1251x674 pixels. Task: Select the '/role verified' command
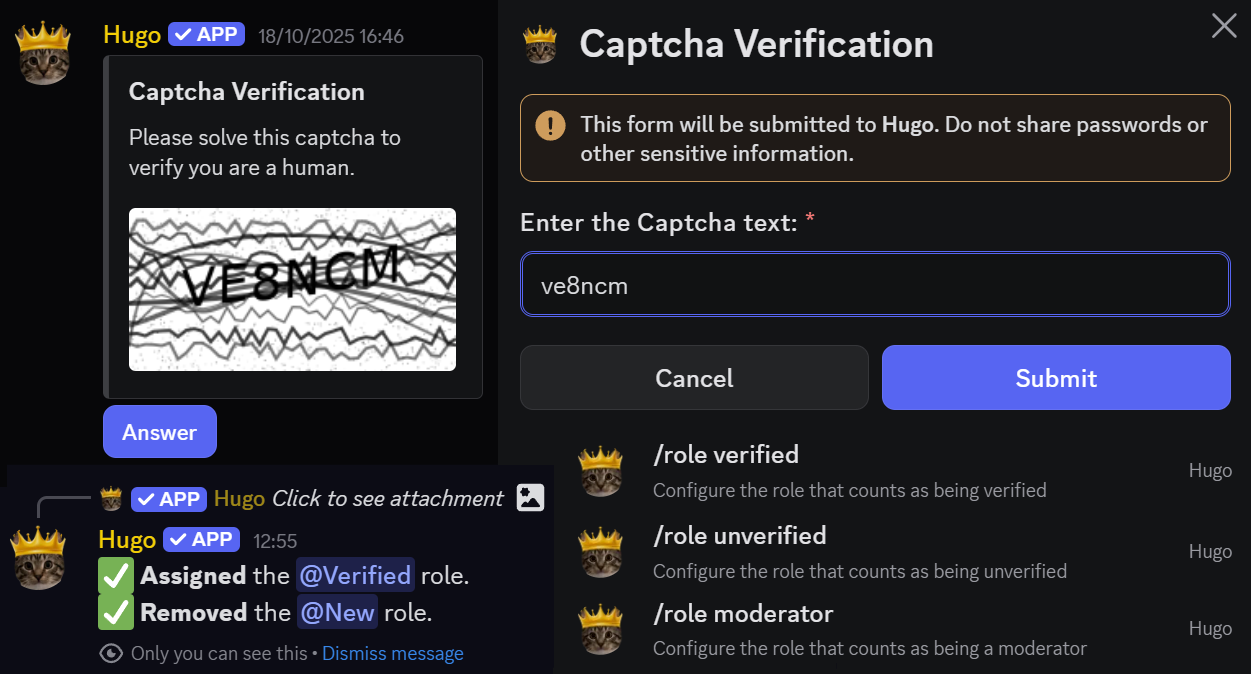coord(726,455)
